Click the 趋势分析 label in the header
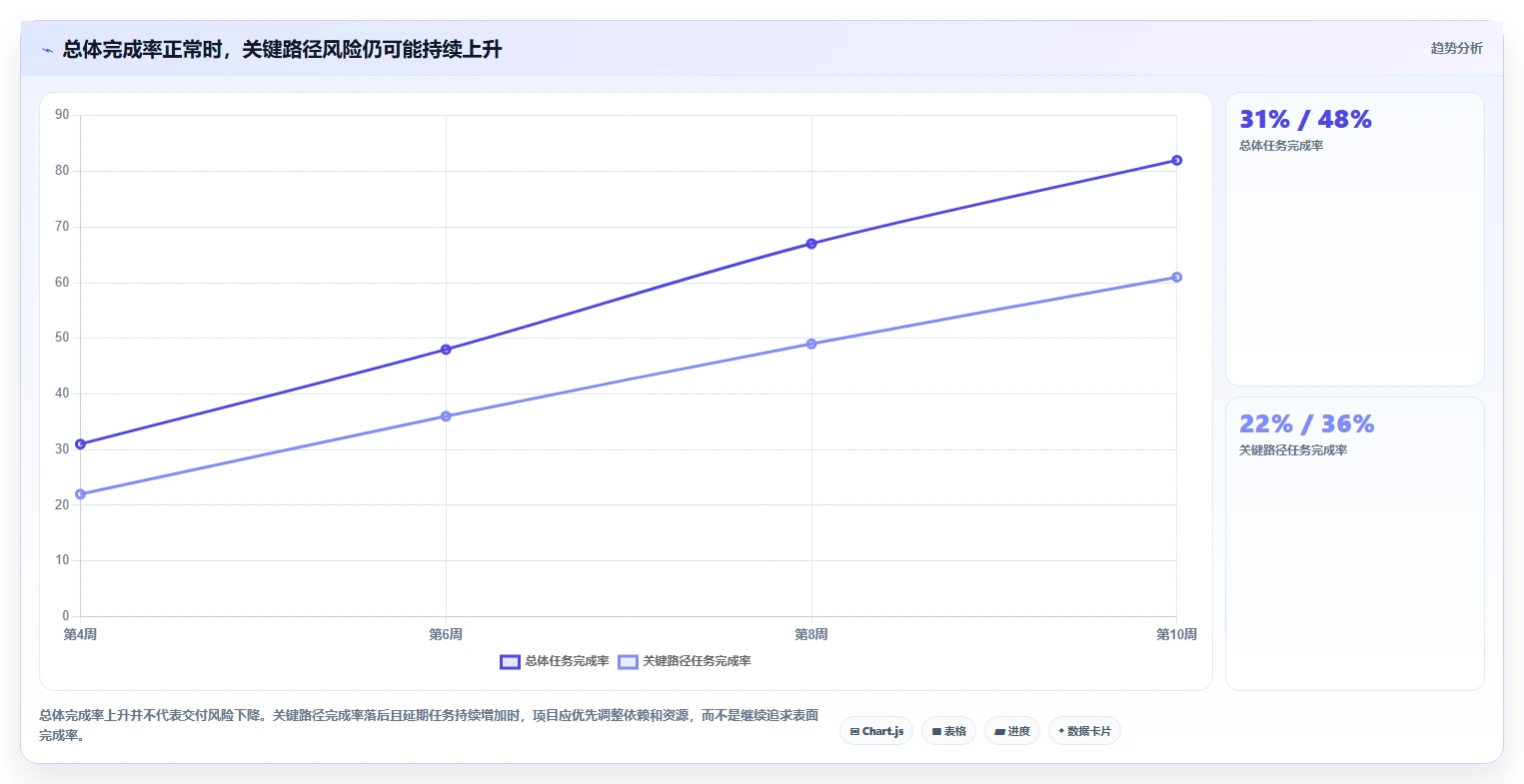 (1456, 48)
